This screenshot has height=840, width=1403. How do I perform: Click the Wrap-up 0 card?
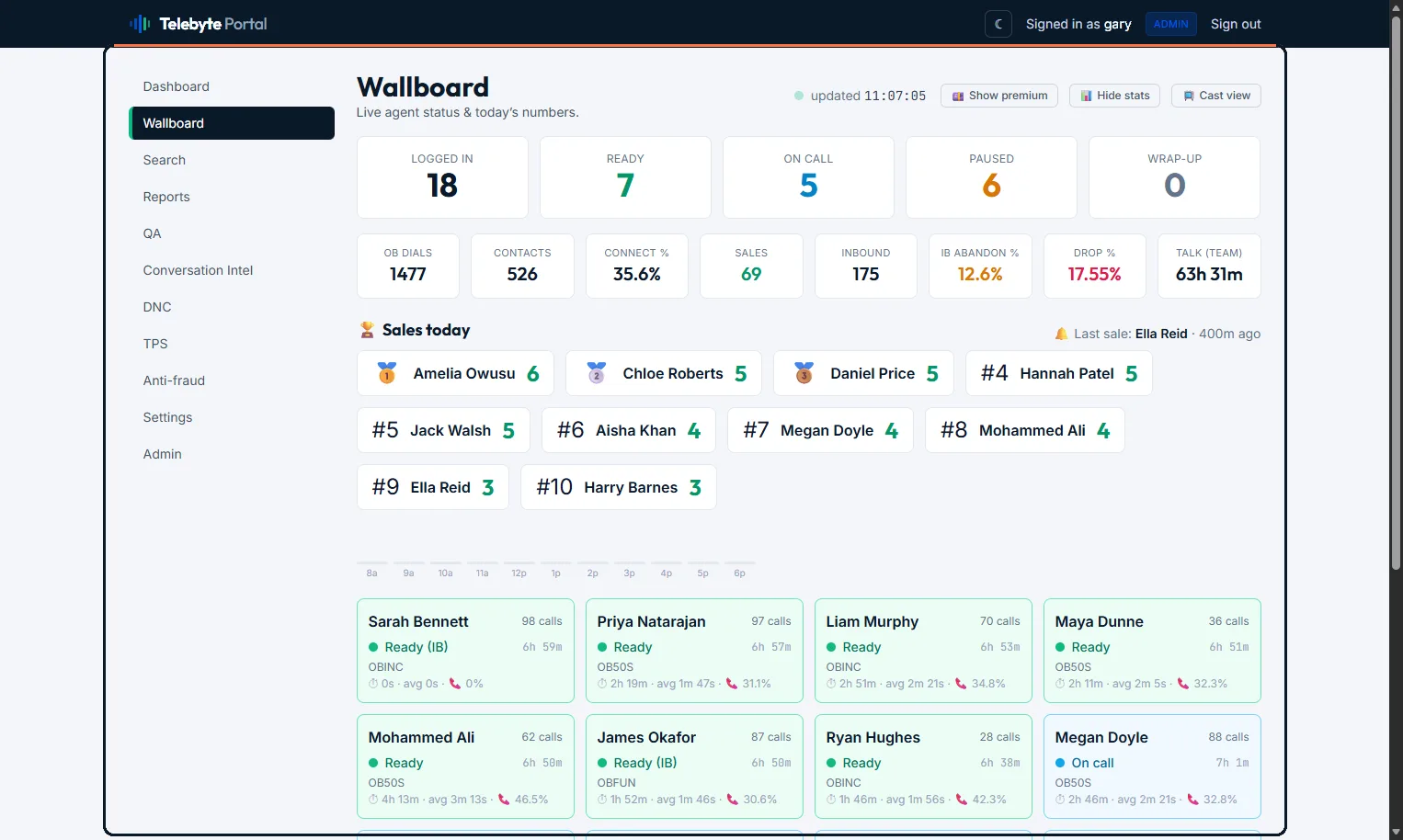1174,177
